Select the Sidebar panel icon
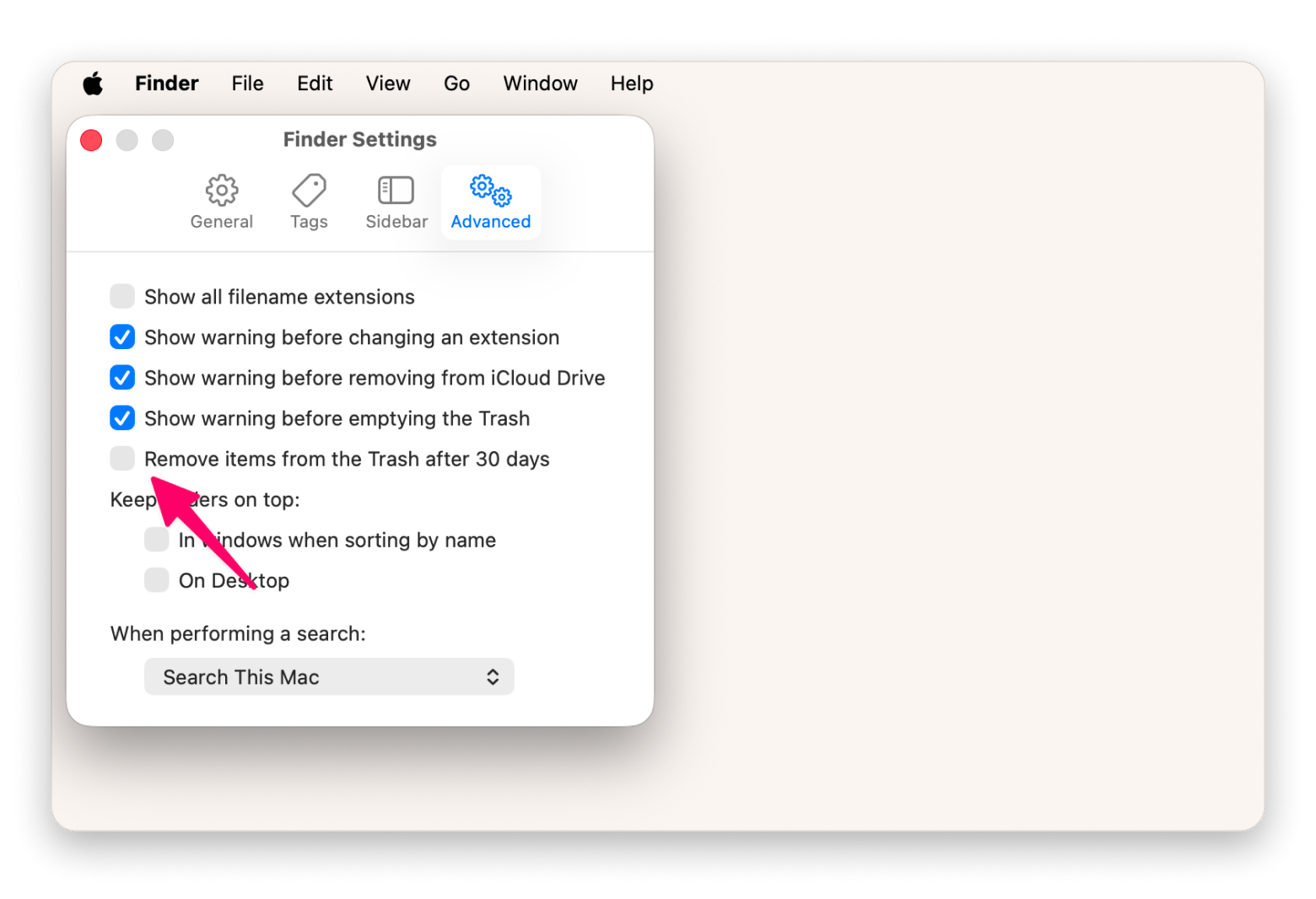 point(396,191)
